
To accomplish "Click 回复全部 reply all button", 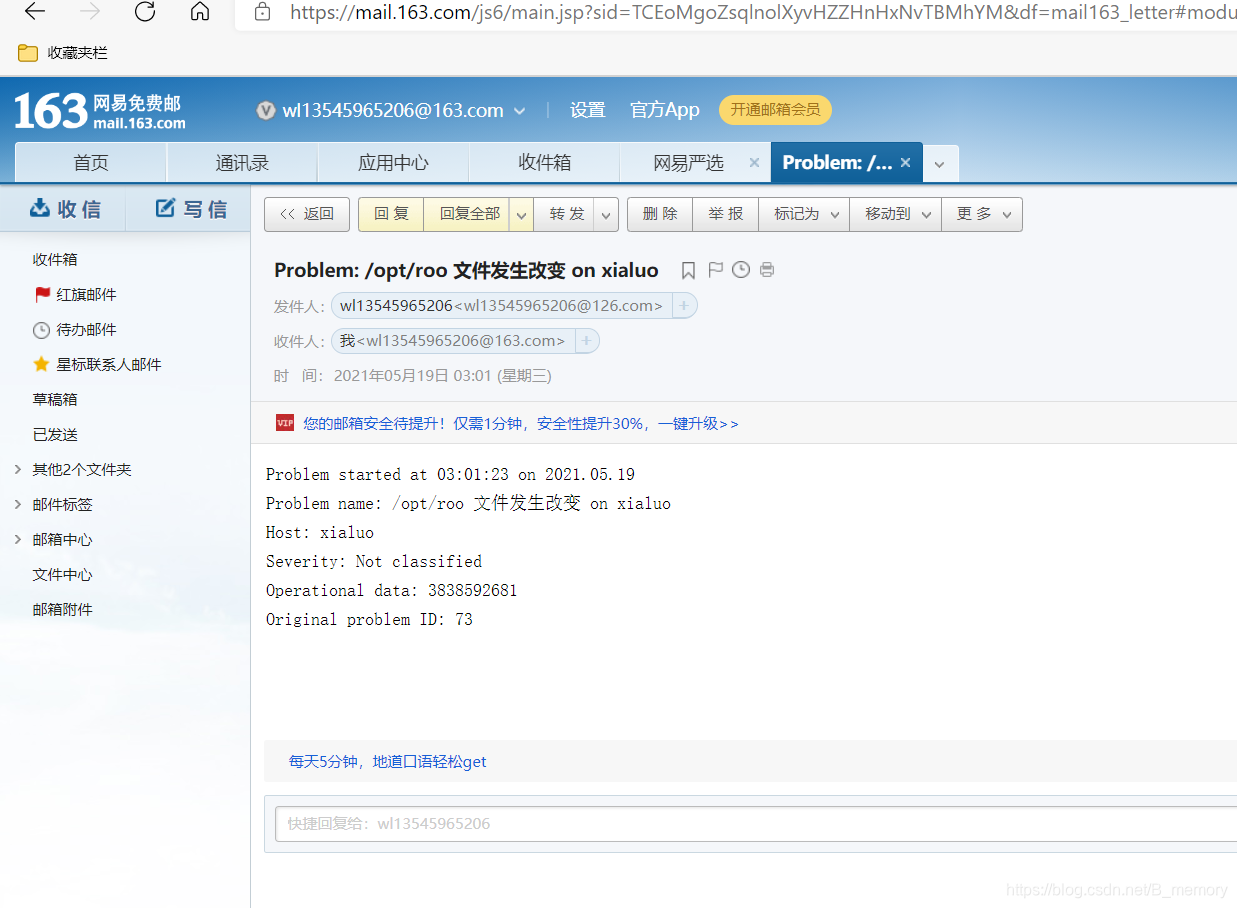I will pos(469,214).
